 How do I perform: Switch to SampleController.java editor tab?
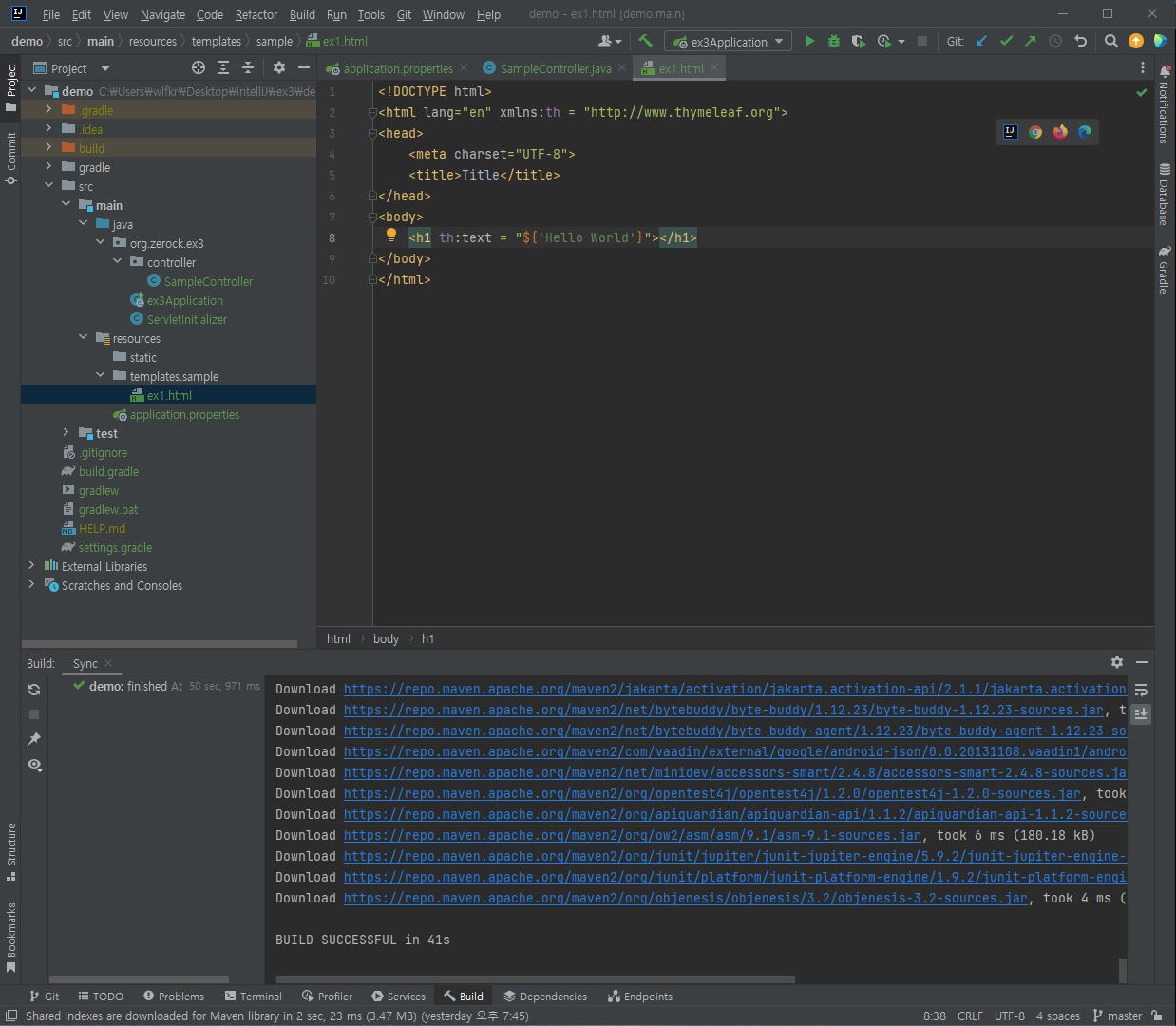[x=555, y=68]
